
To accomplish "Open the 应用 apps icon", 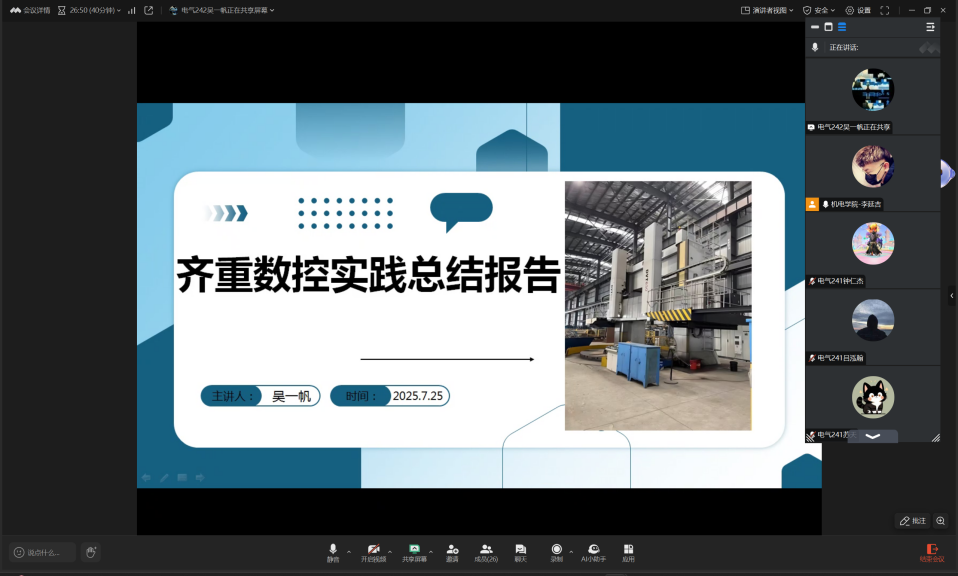I will 628,552.
